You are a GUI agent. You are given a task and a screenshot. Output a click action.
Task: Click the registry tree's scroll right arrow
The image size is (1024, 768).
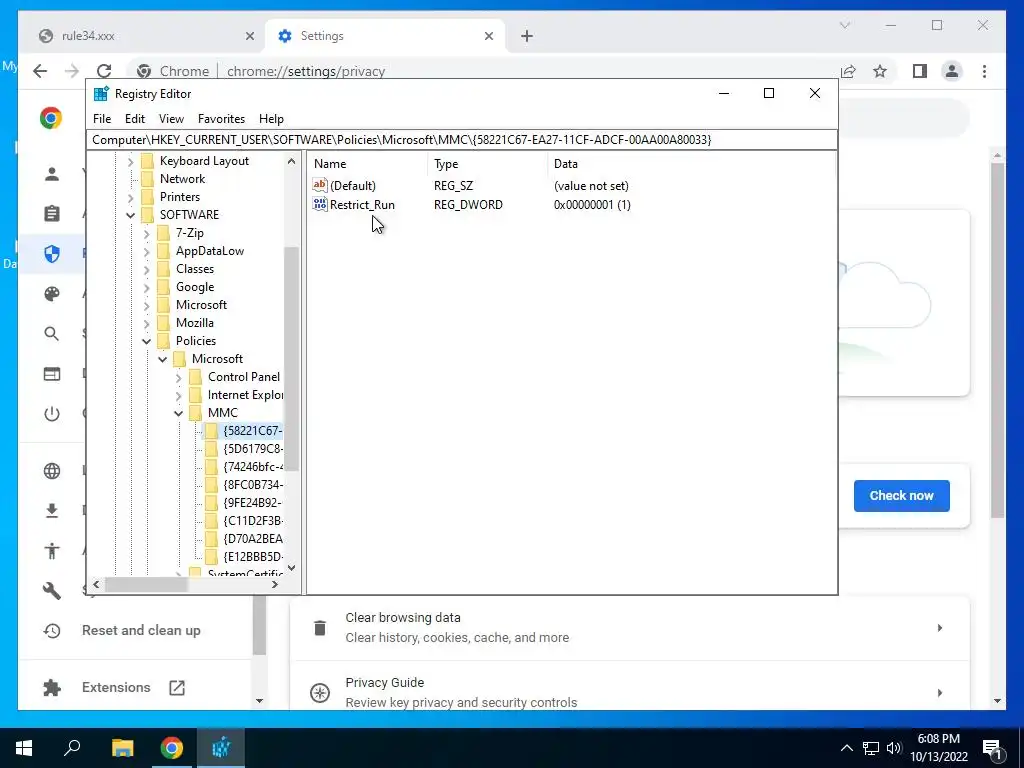click(x=275, y=584)
